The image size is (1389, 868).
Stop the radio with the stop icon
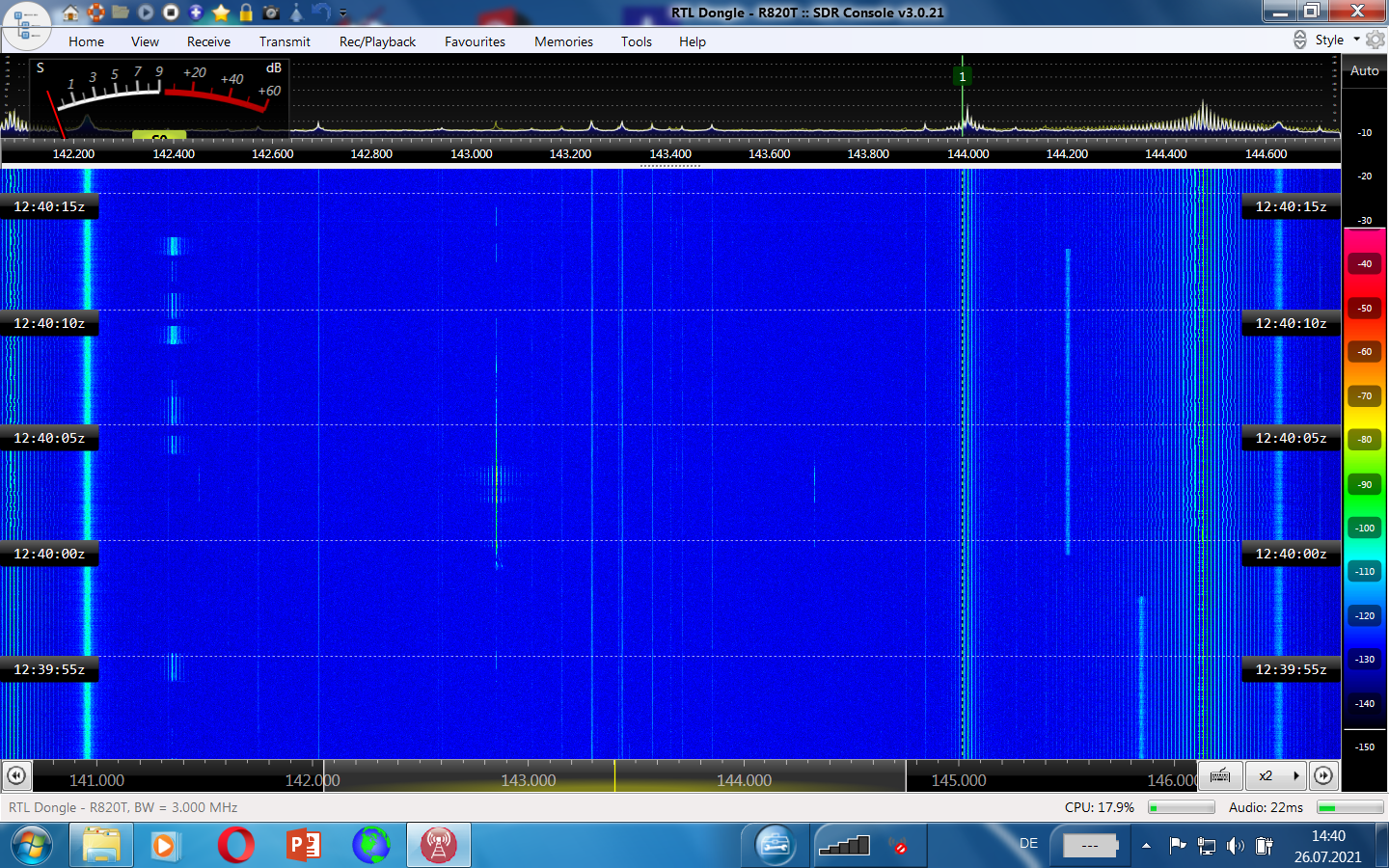click(171, 13)
